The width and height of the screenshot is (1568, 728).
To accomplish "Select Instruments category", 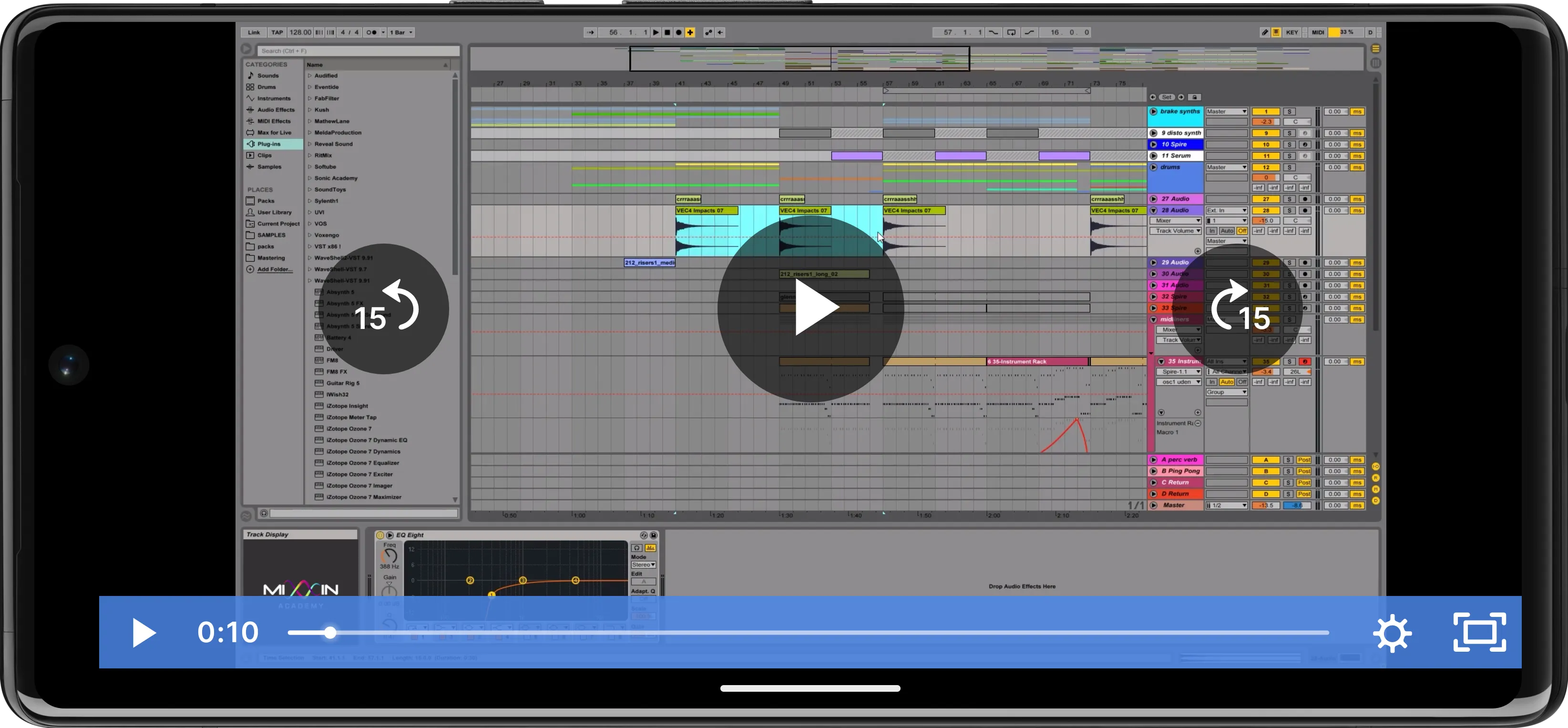I will point(273,99).
